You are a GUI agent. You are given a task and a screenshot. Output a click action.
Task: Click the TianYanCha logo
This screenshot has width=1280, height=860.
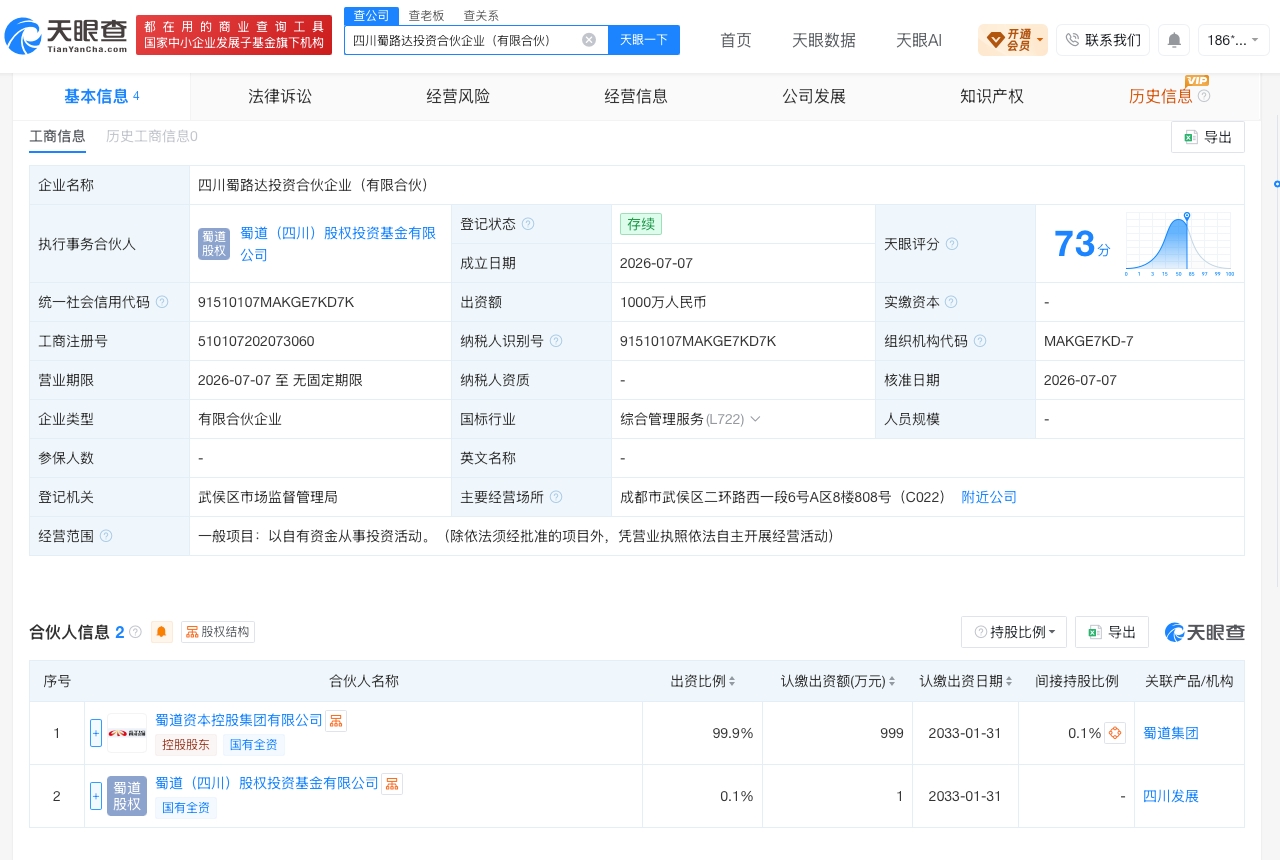pyautogui.click(x=66, y=36)
